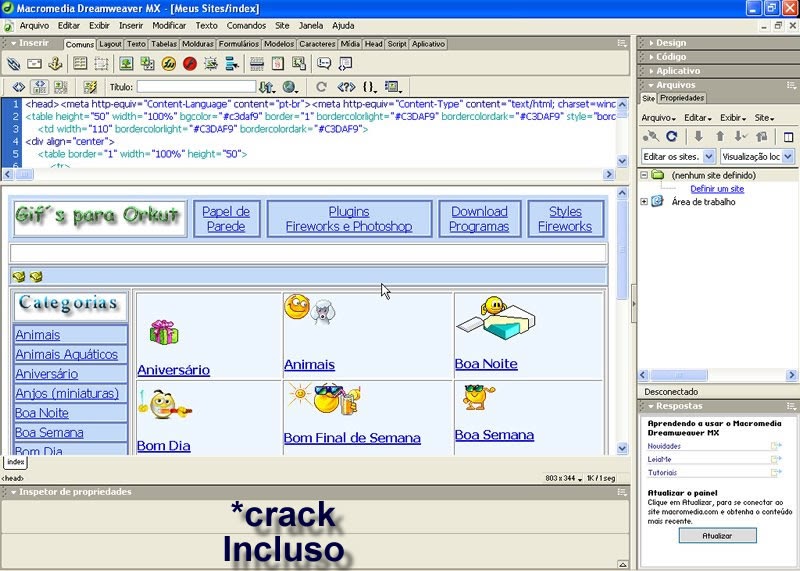Click the index document tab
The image size is (800, 571).
pos(15,462)
